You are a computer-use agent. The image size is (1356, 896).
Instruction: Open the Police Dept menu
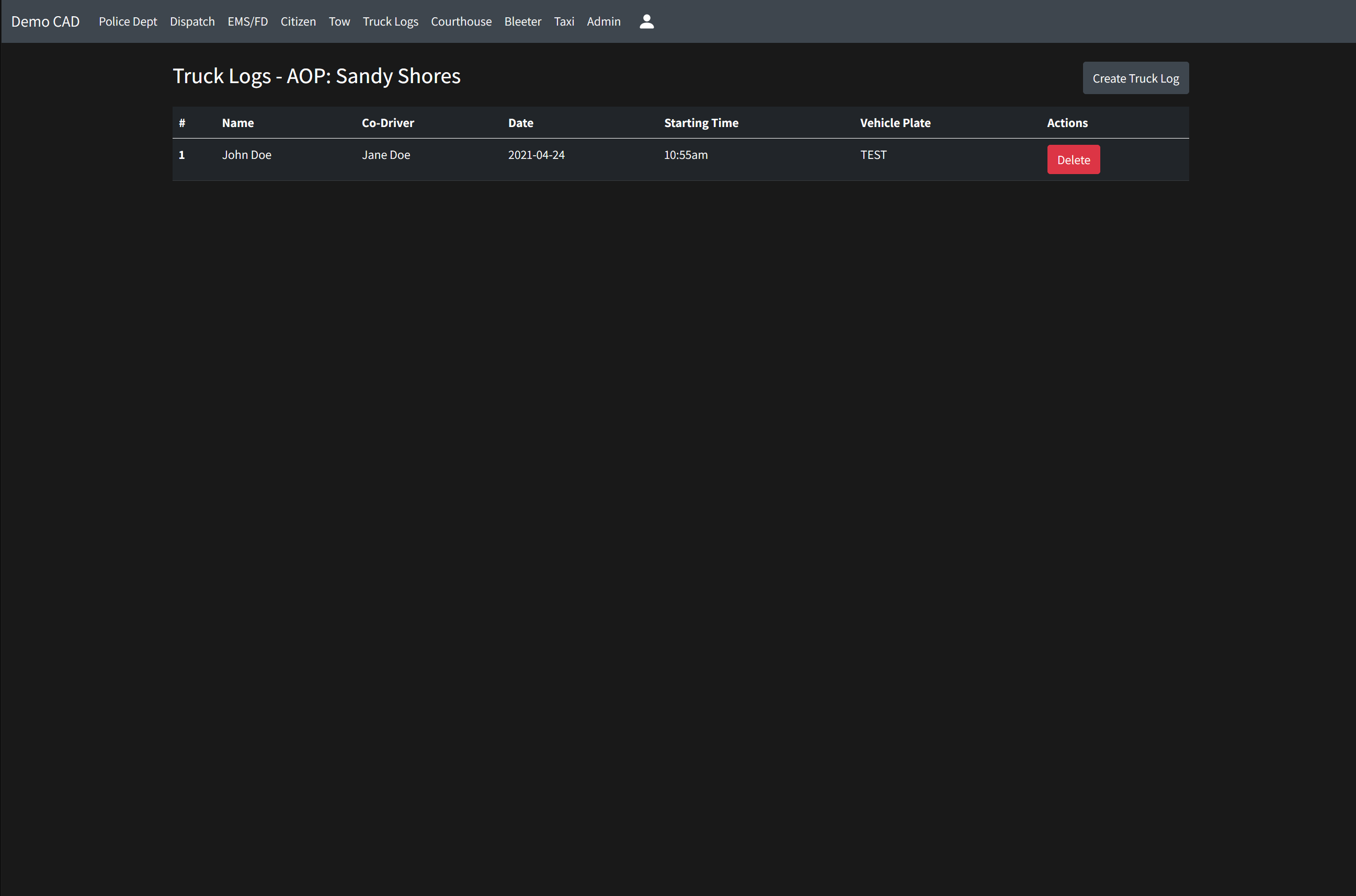tap(128, 22)
